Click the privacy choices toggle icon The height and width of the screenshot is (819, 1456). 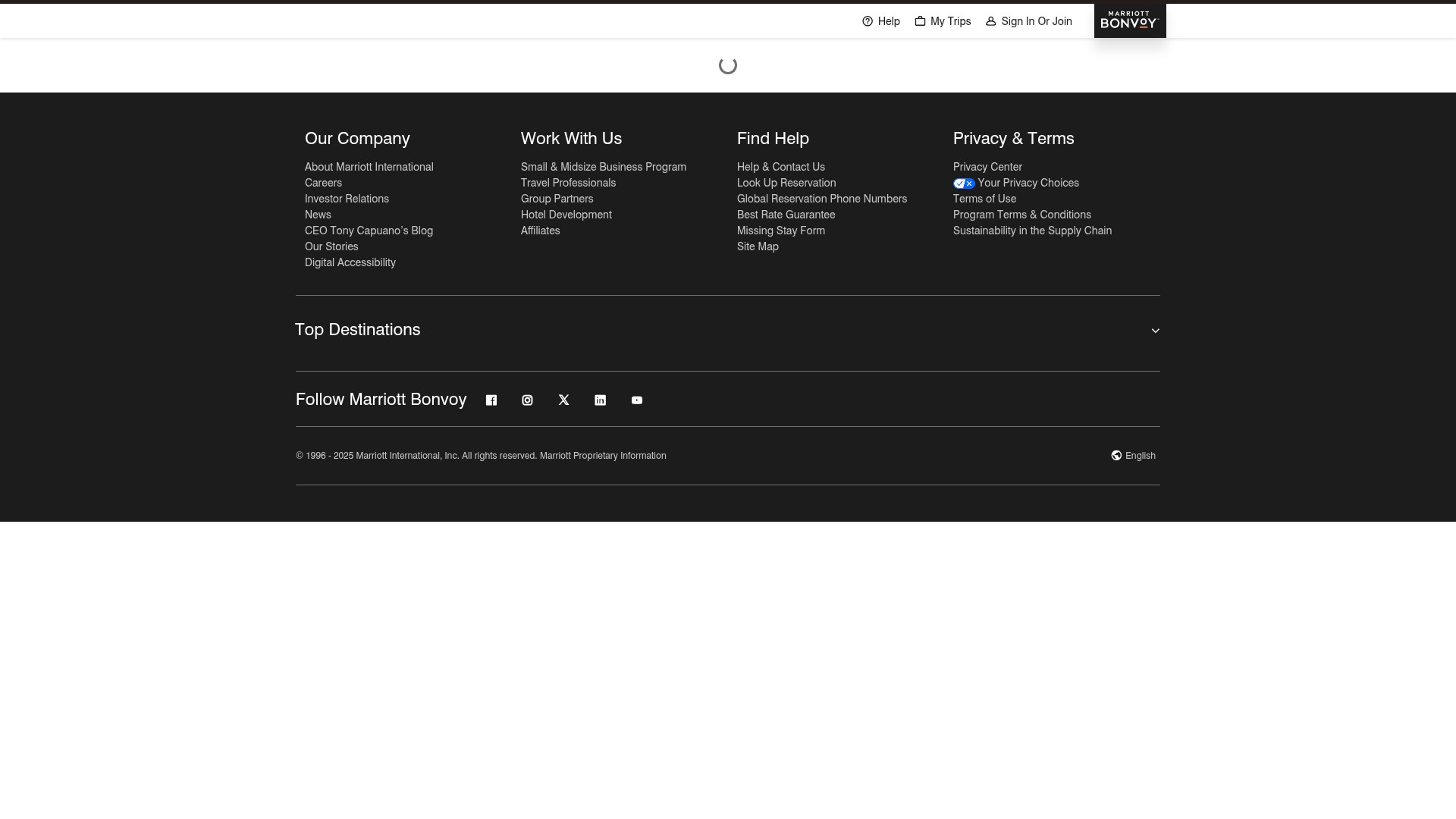tap(964, 184)
